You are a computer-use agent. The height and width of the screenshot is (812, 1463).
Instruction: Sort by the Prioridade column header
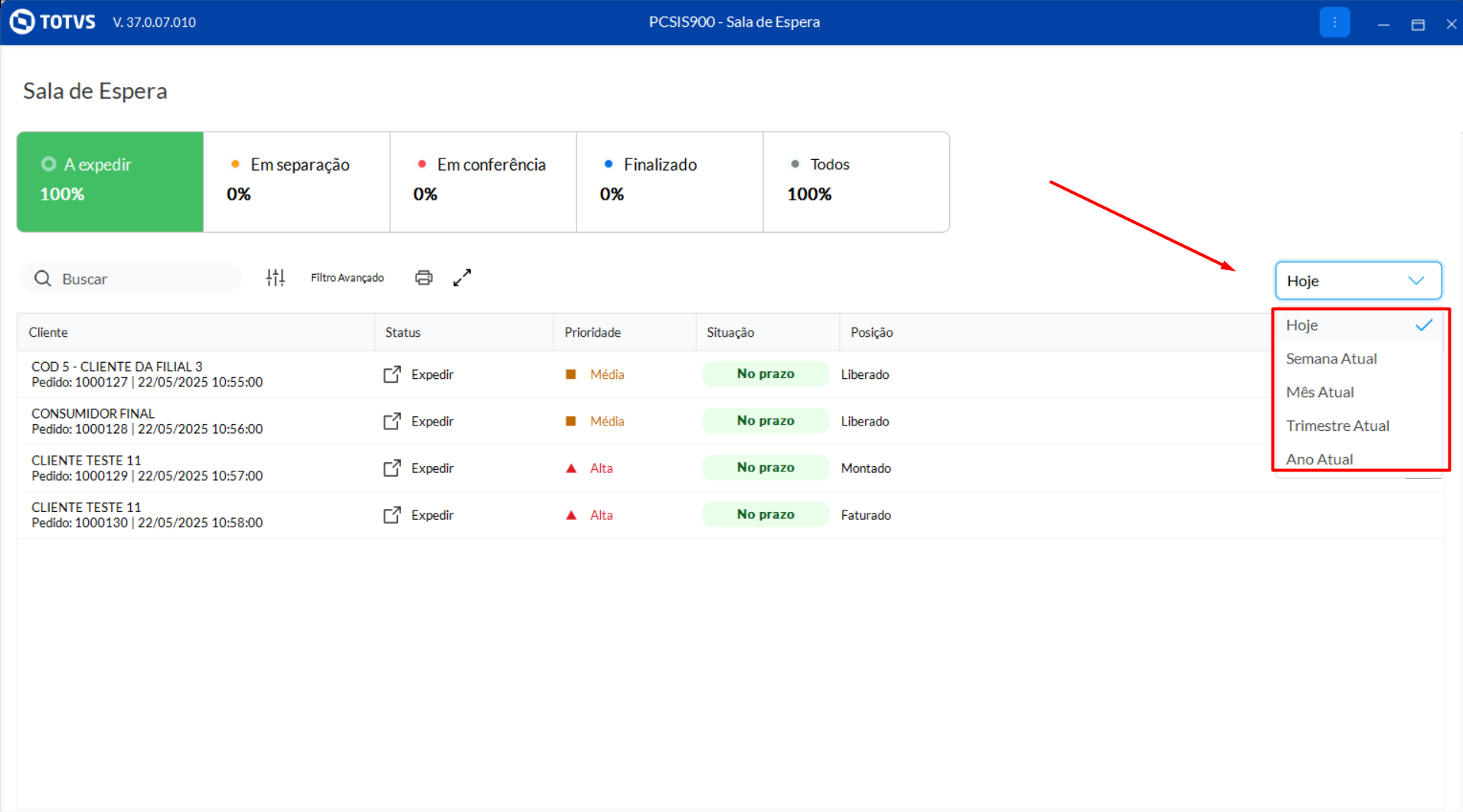pyautogui.click(x=593, y=332)
